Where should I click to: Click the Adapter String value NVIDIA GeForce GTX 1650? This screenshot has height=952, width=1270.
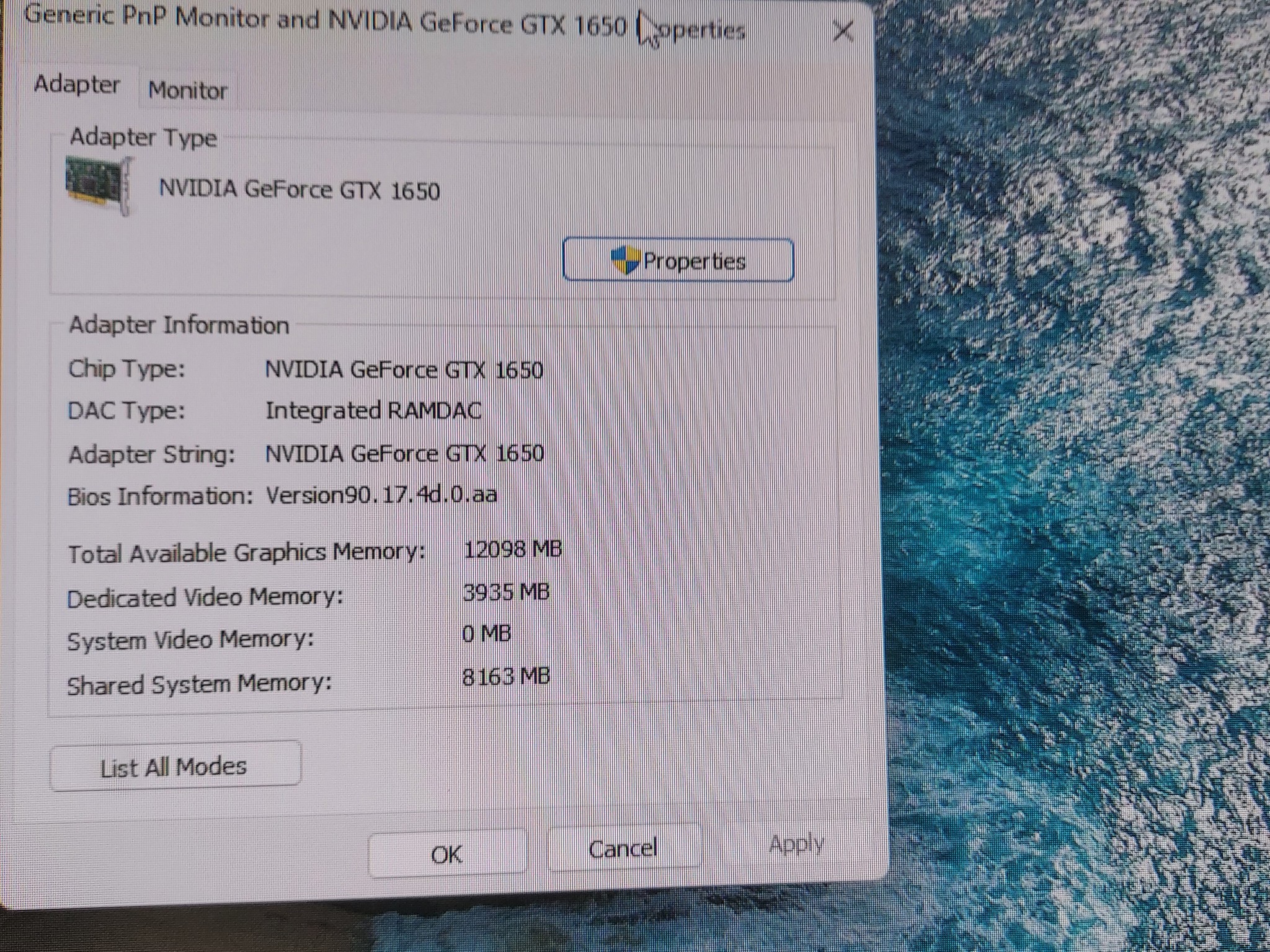(404, 453)
